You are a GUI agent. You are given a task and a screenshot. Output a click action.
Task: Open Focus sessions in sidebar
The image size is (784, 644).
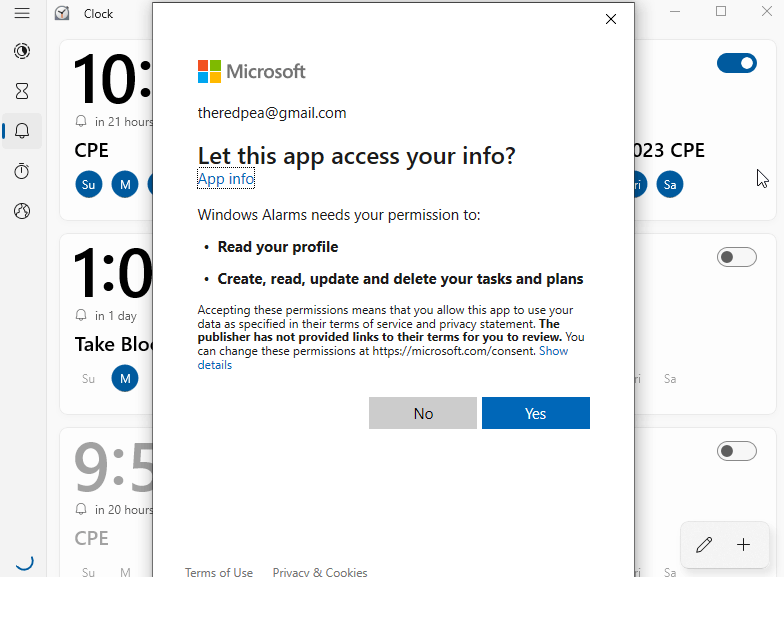22,51
